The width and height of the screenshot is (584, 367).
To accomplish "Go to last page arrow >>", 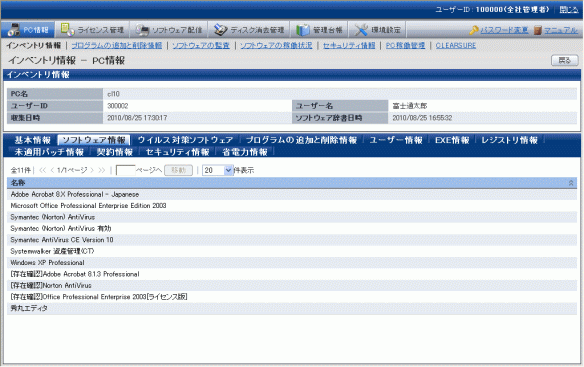I will tap(102, 170).
